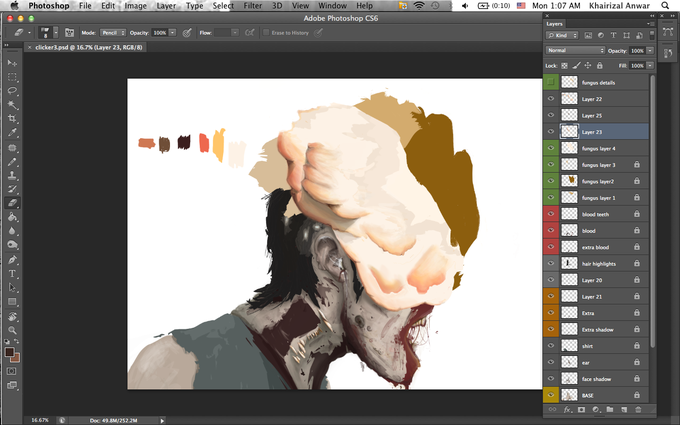Image resolution: width=680 pixels, height=425 pixels.
Task: Select the Lasso tool
Action: tap(12, 91)
